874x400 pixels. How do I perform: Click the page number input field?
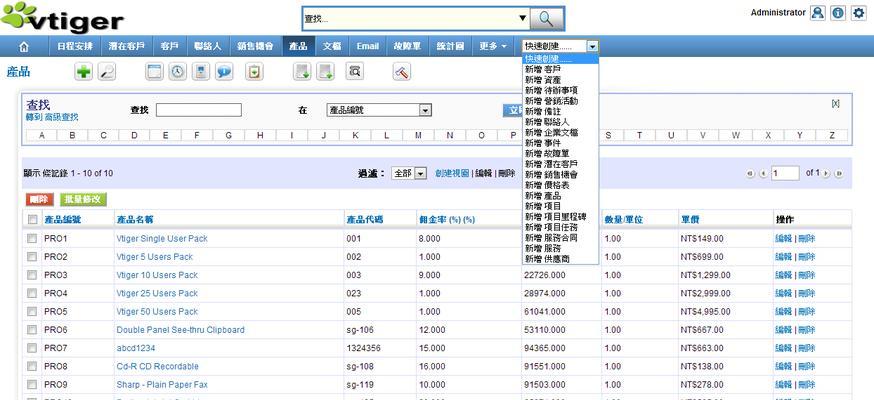785,173
